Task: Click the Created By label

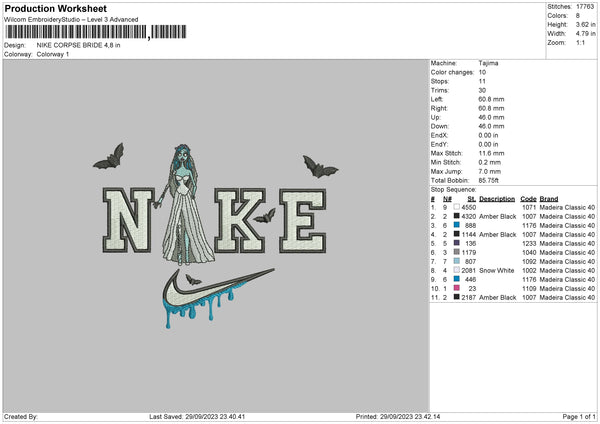Action: (21, 417)
